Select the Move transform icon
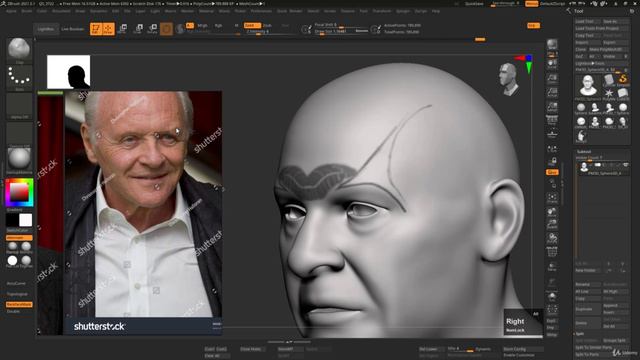This screenshot has height=360, width=640. pos(122,29)
